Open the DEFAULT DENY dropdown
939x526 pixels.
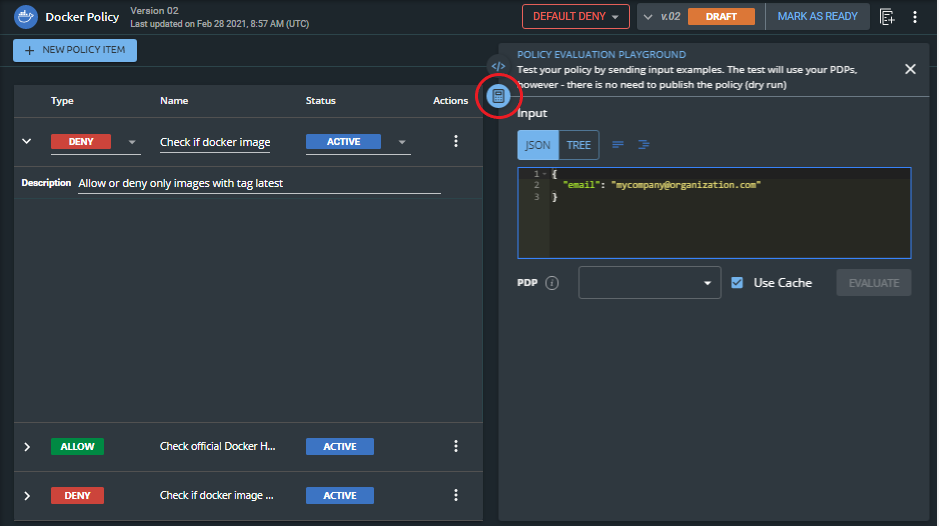[x=575, y=17]
